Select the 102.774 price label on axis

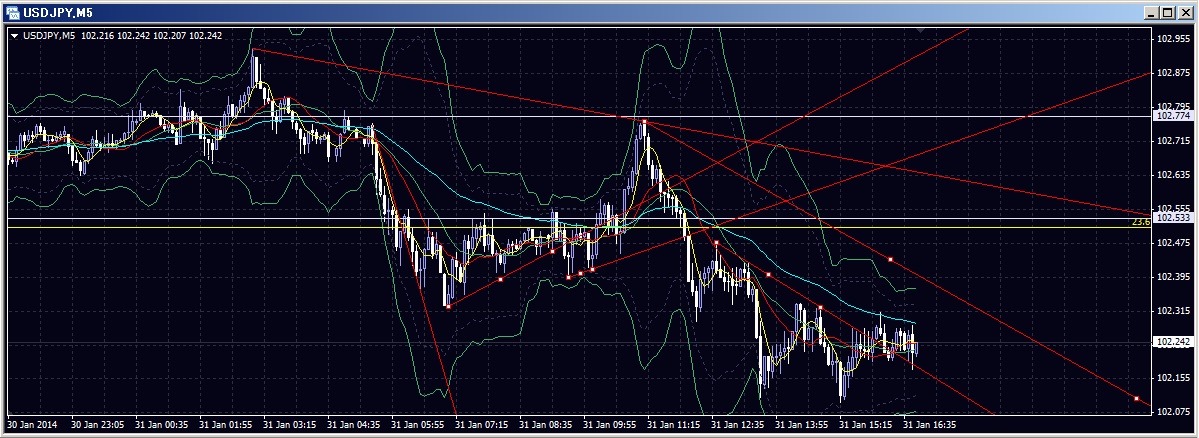point(1173,116)
